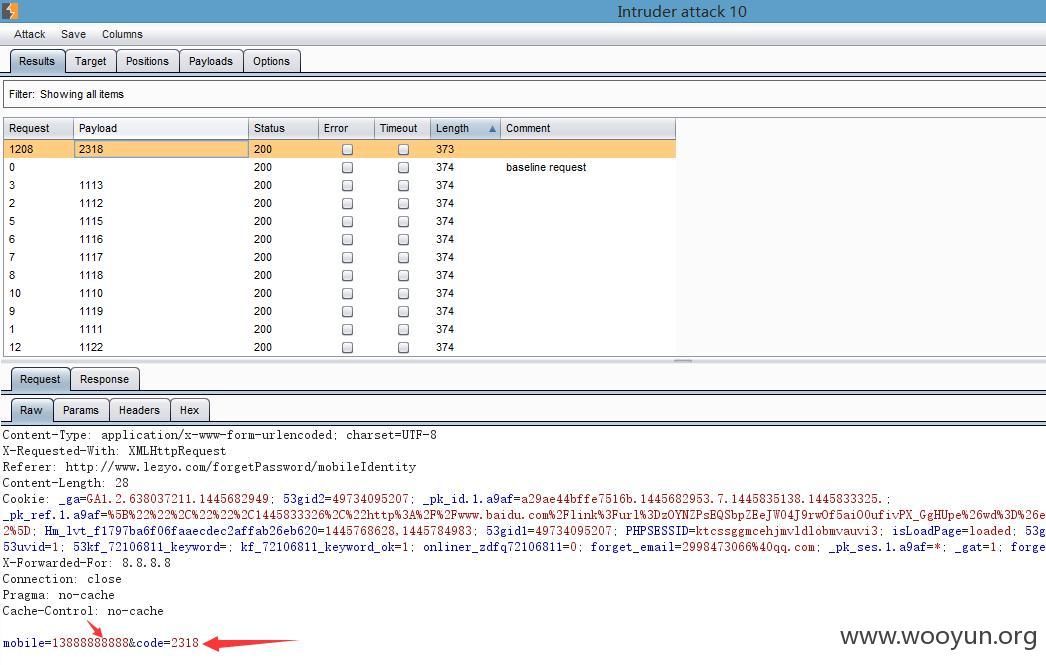
Task: Toggle Timeout checkbox for payload 1116
Action: click(403, 239)
